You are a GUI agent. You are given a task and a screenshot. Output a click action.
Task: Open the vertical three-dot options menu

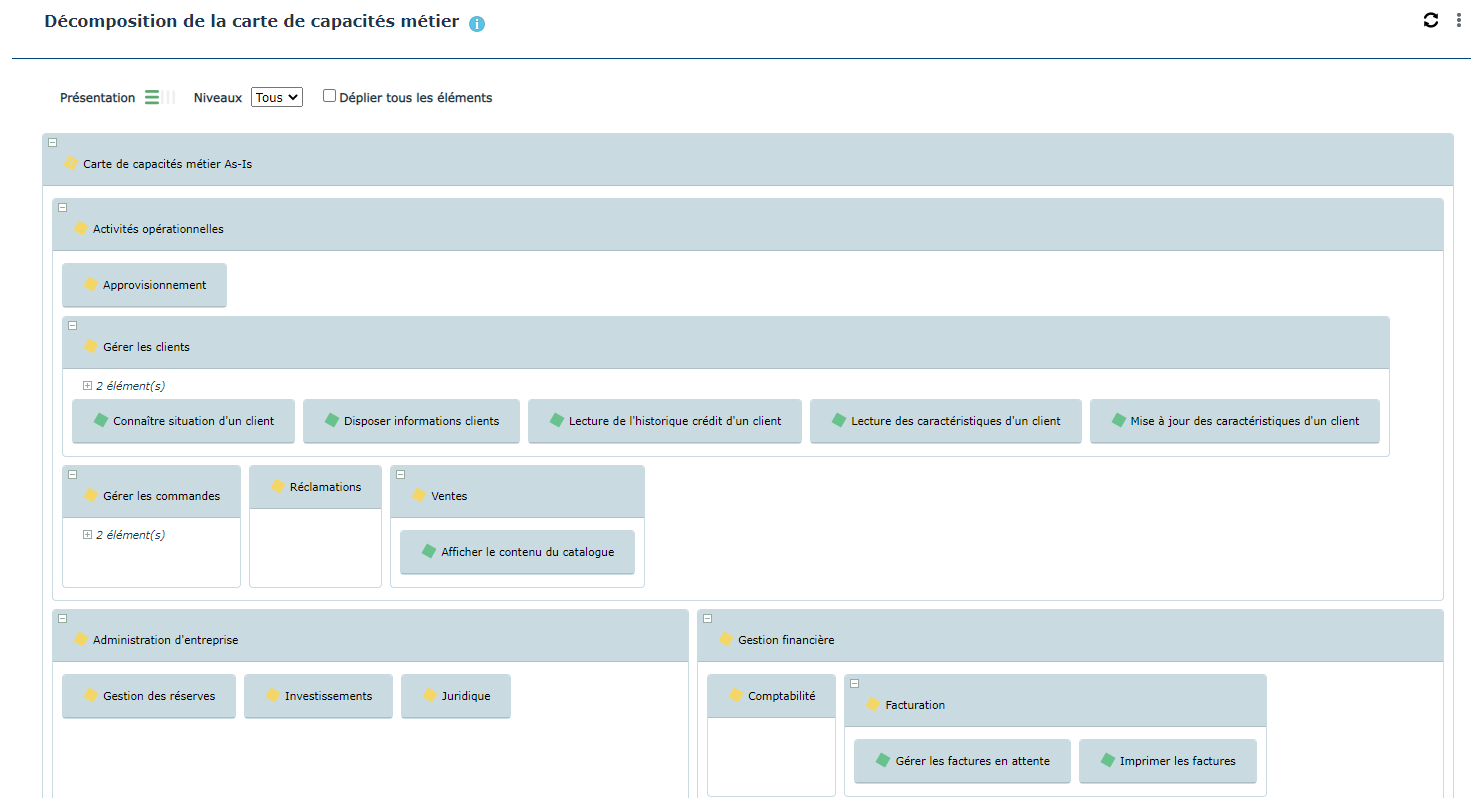[x=1458, y=20]
